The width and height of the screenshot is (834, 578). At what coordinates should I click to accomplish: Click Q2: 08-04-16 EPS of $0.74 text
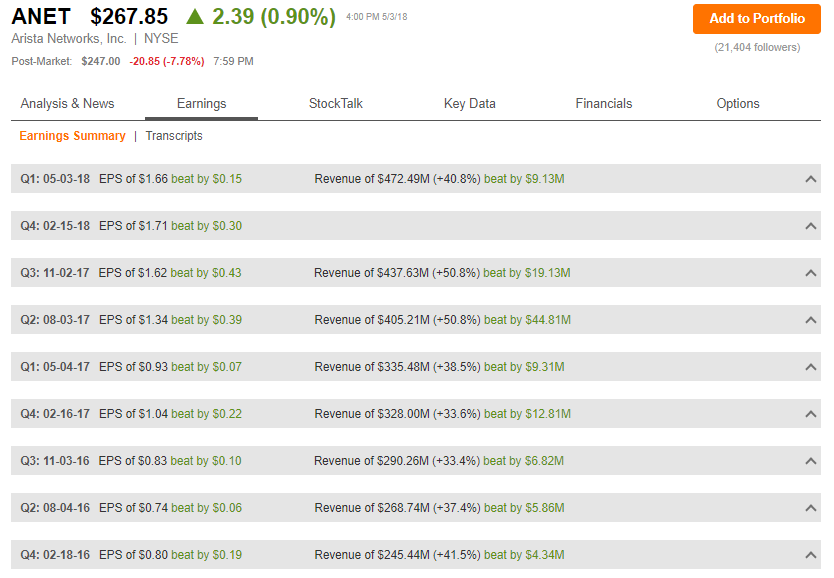tap(94, 508)
